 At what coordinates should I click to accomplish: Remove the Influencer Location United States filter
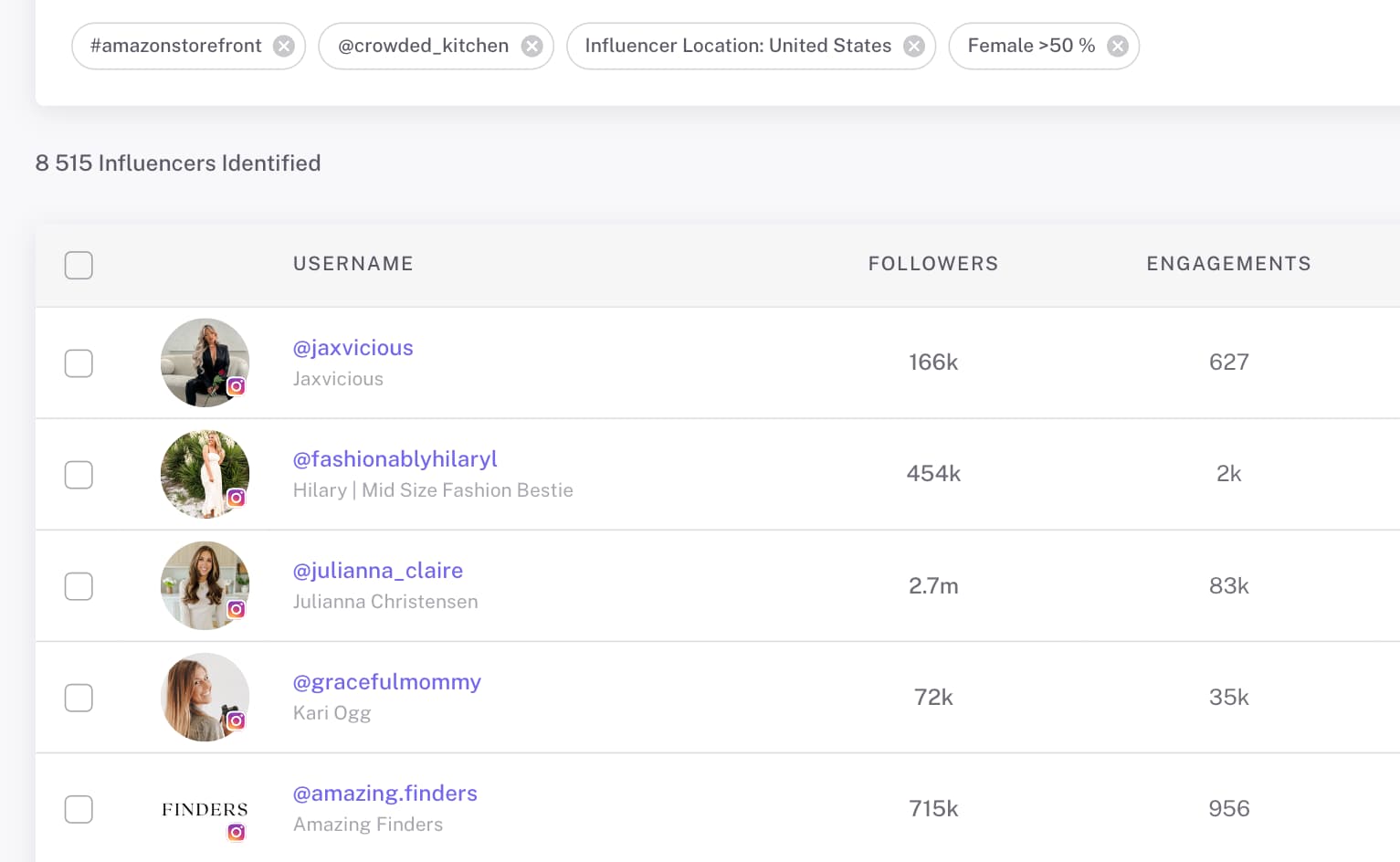coord(914,46)
